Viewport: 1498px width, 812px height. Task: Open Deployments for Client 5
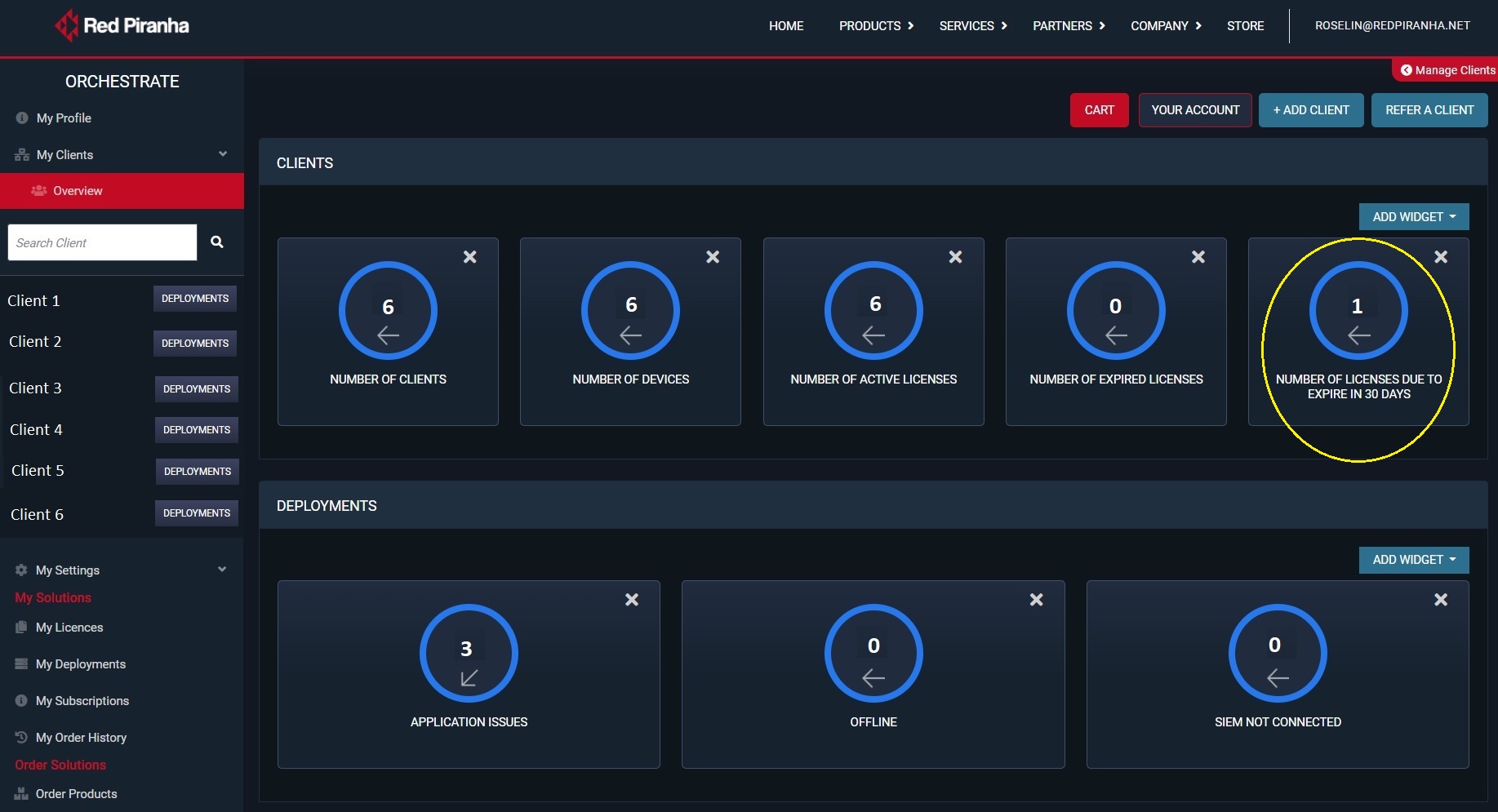click(x=198, y=472)
